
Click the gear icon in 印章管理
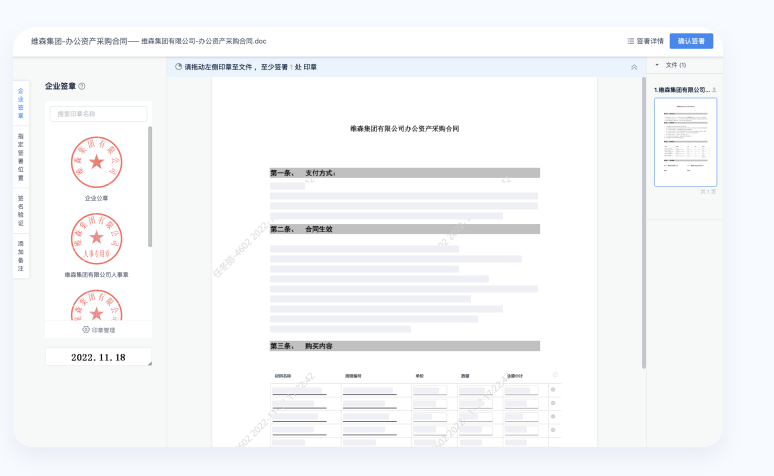[x=86, y=329]
